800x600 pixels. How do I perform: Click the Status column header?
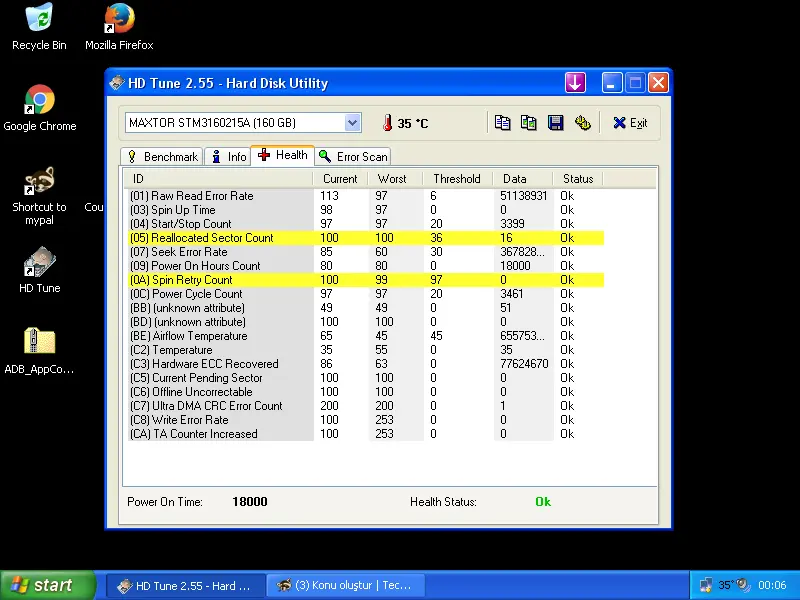tap(578, 179)
